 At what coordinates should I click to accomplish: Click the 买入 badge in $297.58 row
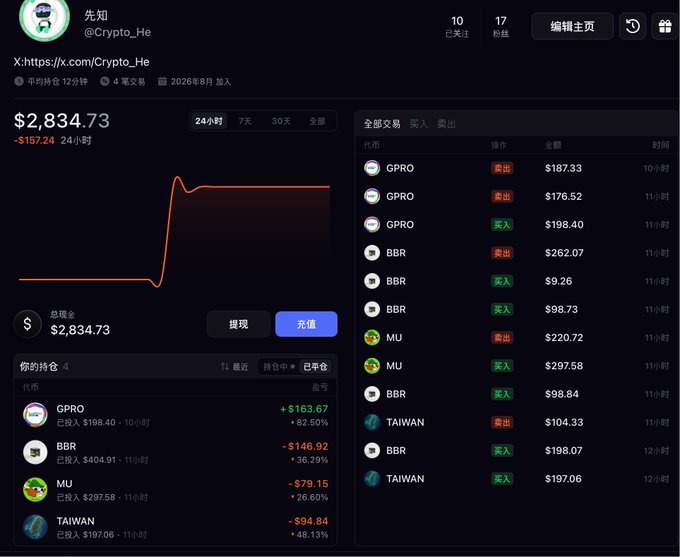pos(502,366)
